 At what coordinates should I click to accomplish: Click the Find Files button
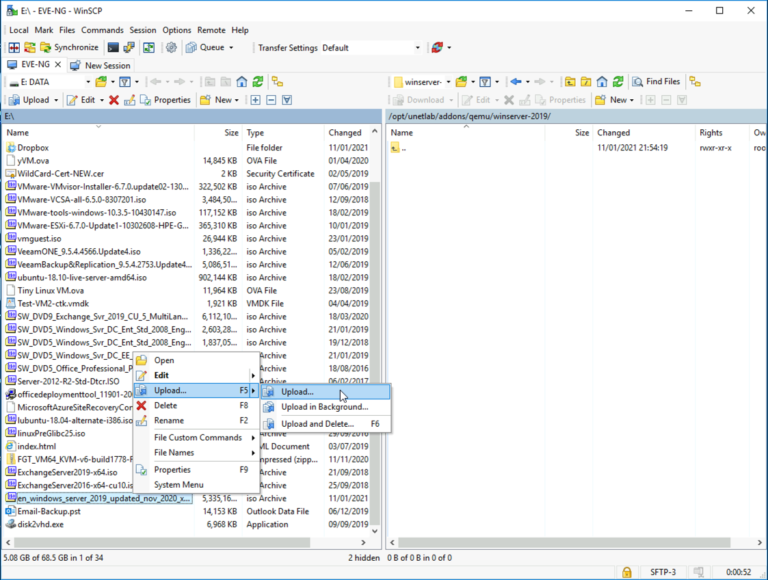(656, 82)
